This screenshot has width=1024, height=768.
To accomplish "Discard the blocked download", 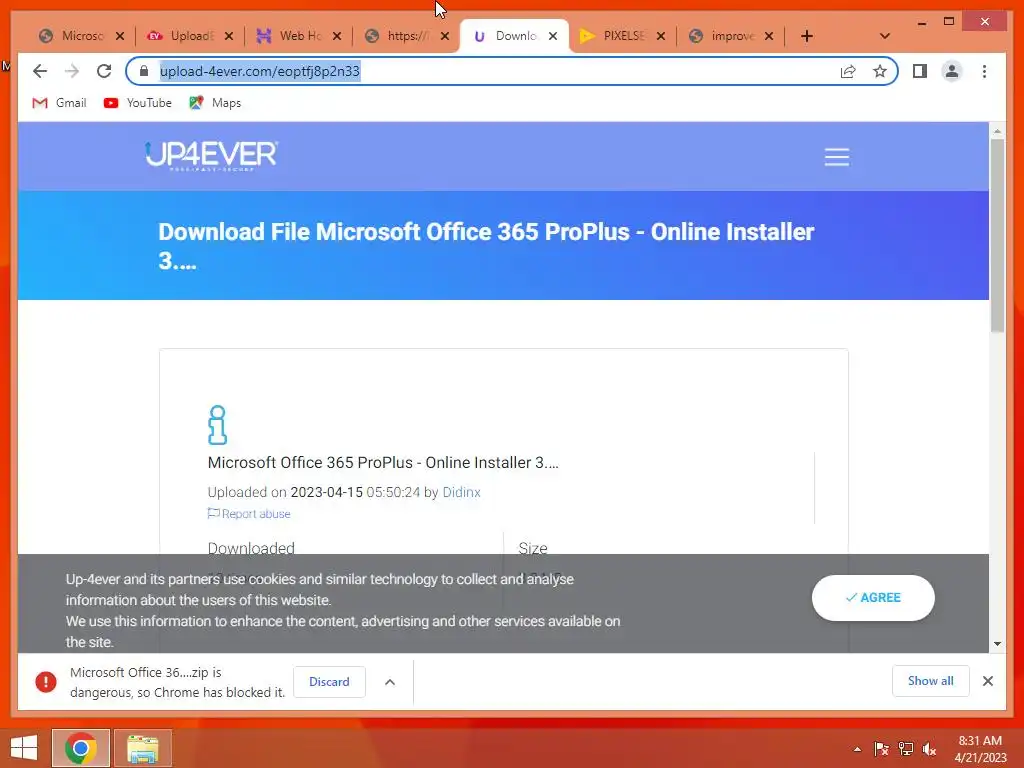I will 329,682.
